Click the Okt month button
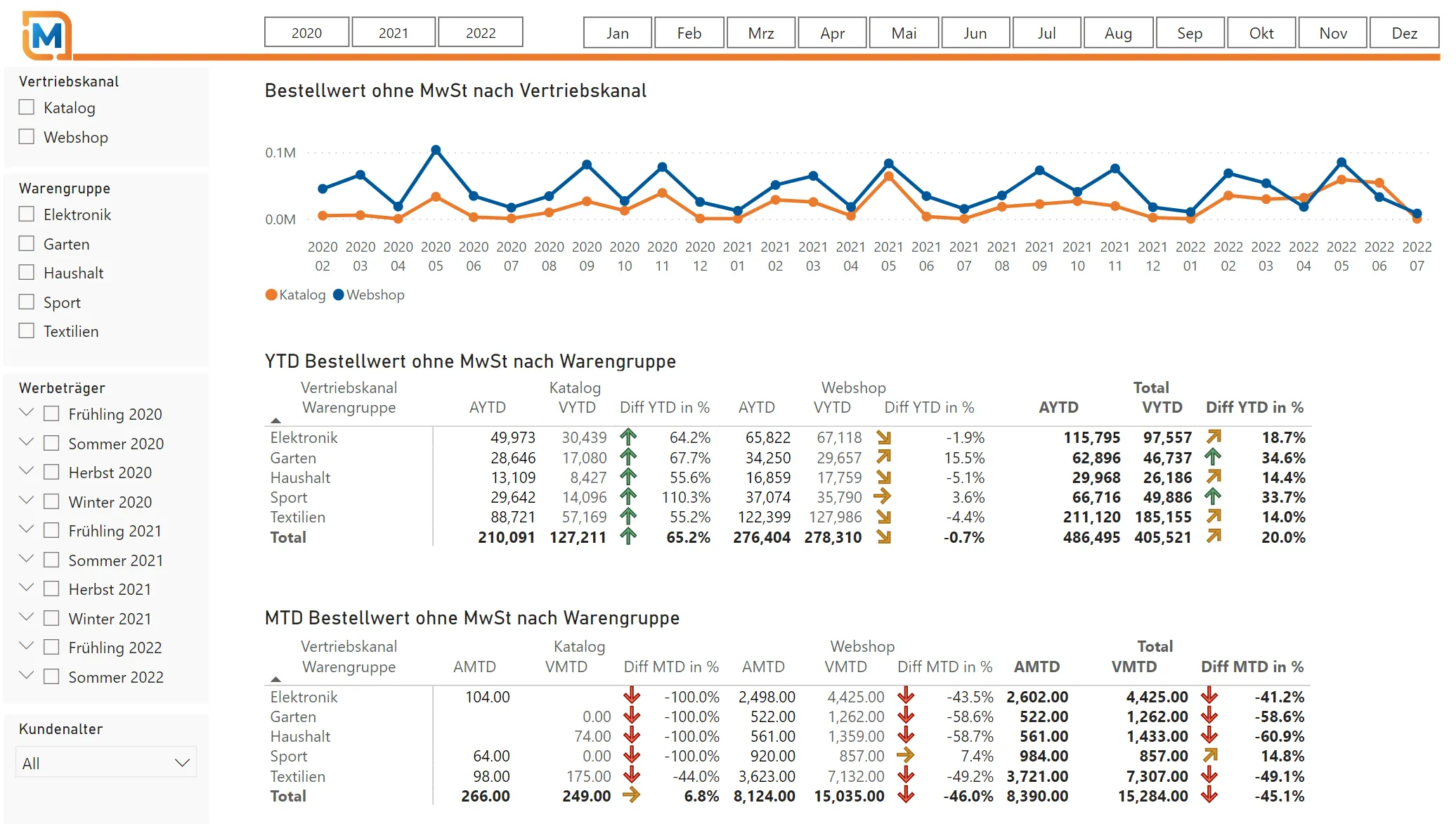1456x836 pixels. 1261,32
